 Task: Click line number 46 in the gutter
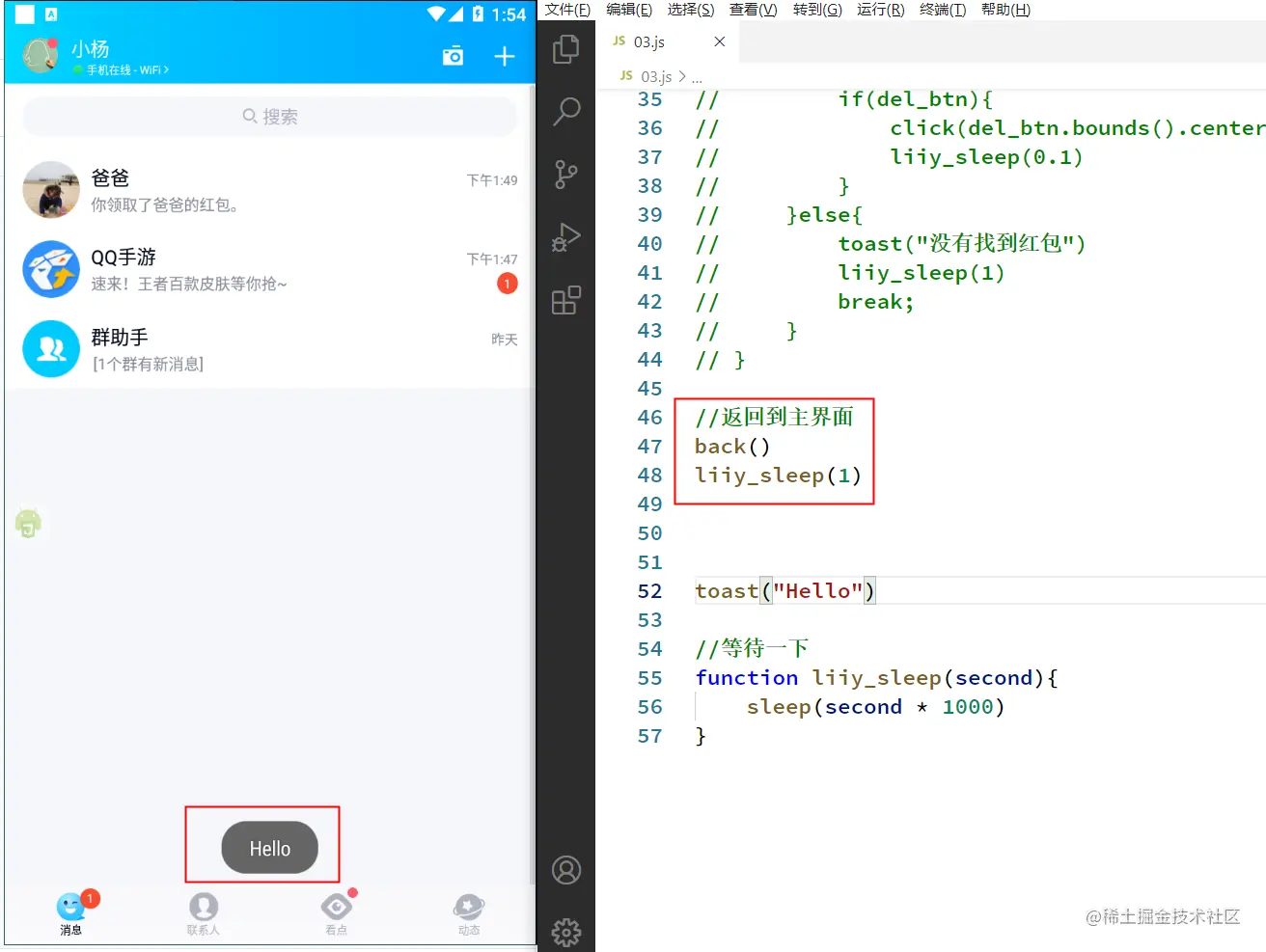(650, 418)
